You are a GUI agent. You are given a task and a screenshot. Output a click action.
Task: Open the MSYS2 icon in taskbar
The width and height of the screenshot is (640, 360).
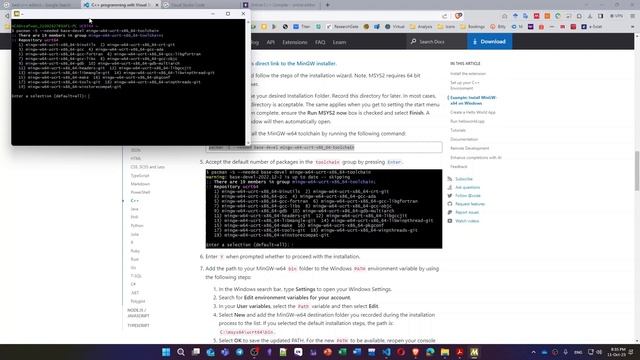point(474,352)
